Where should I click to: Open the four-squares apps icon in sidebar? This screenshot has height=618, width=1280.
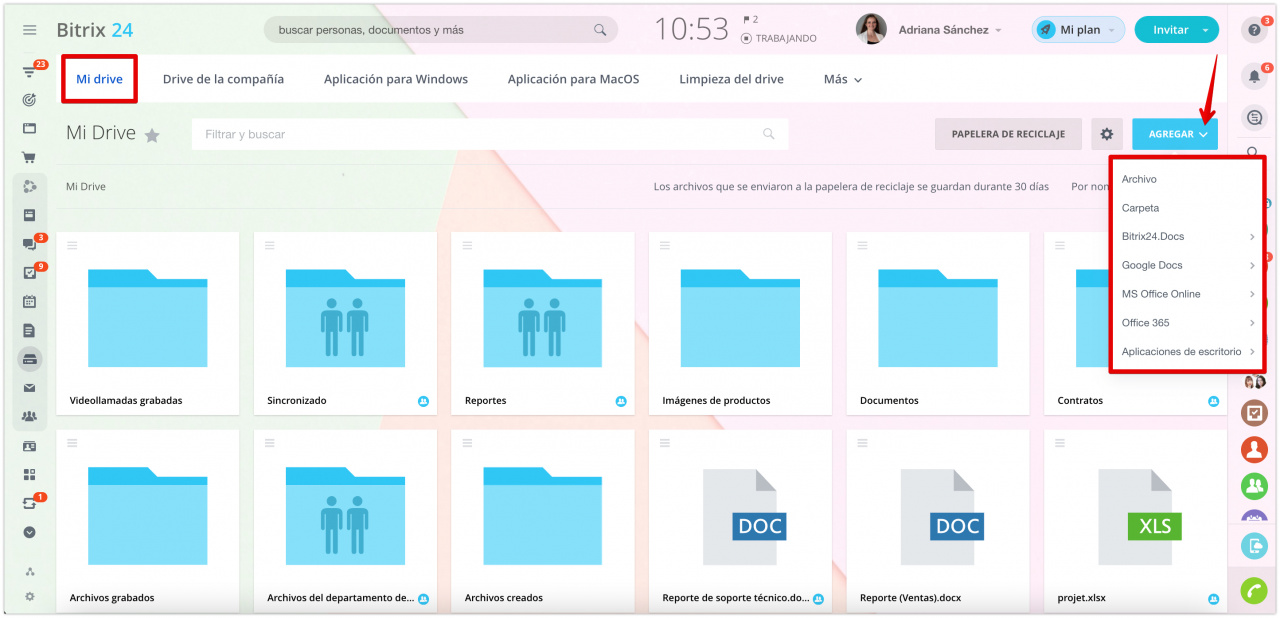click(x=30, y=474)
